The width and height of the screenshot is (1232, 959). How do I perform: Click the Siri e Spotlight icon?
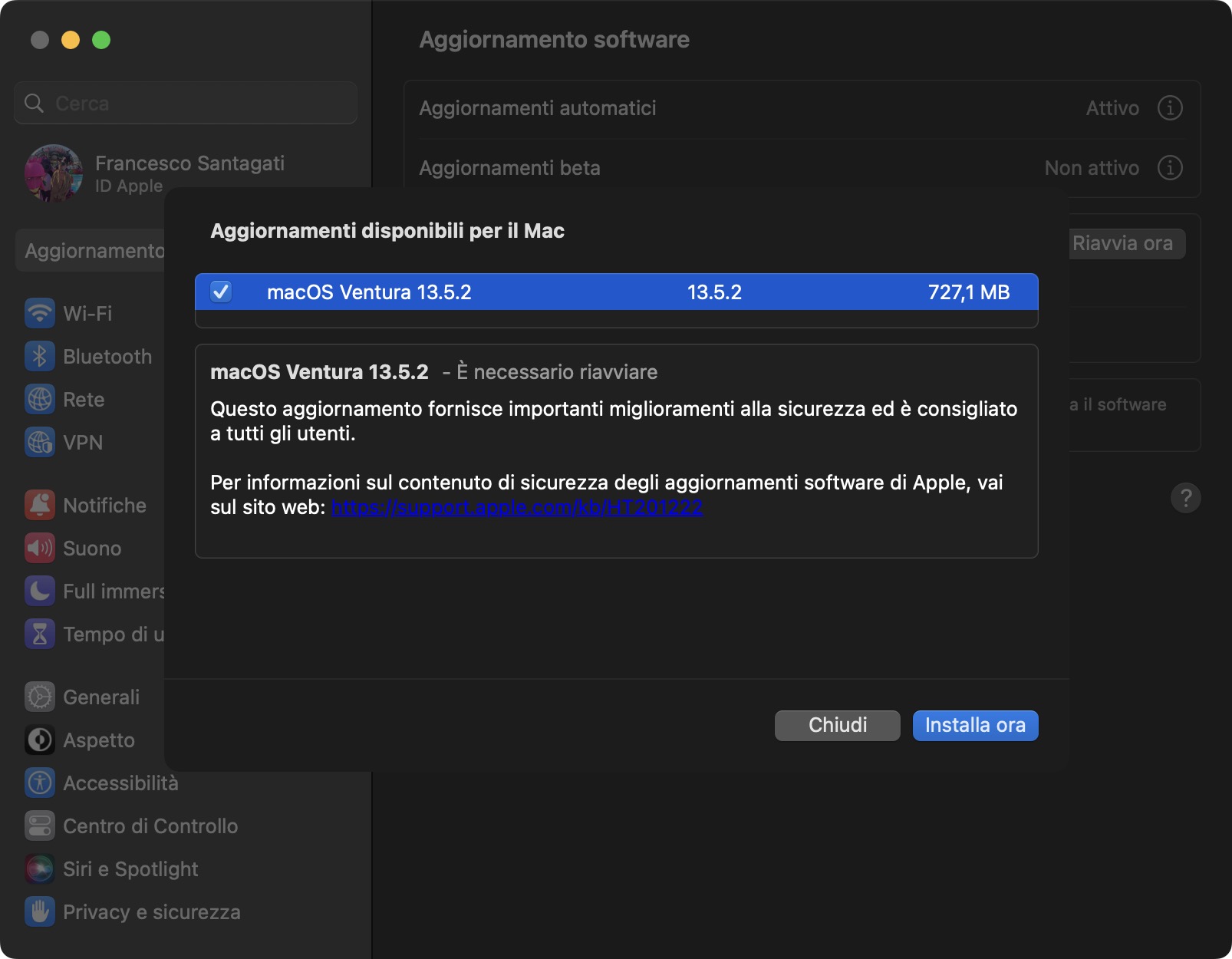pos(40,868)
